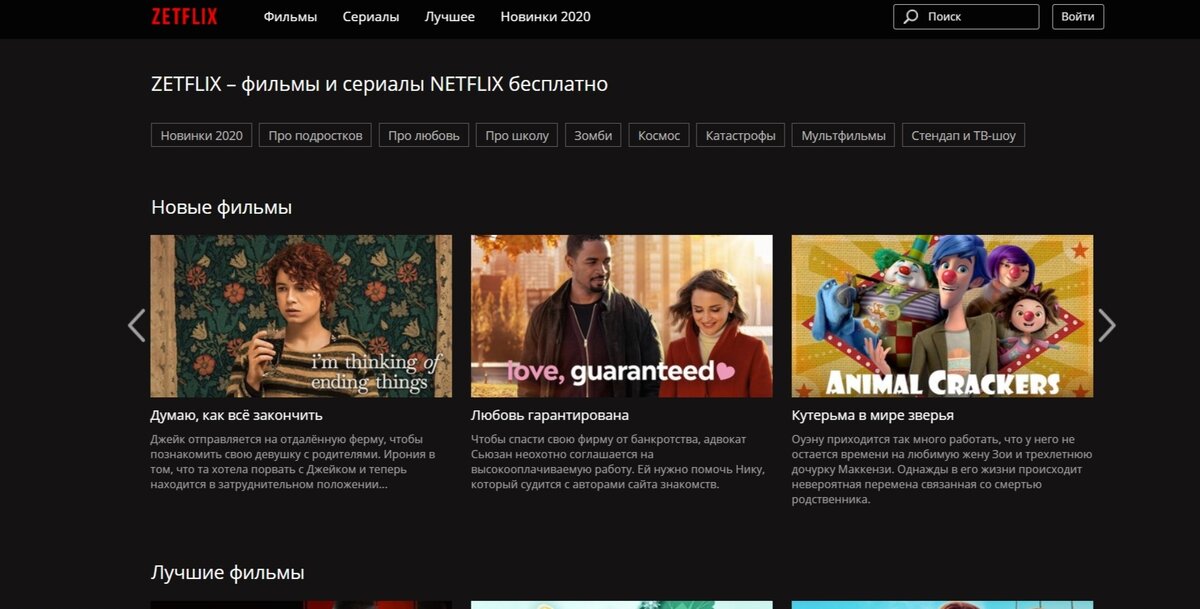Open Новинки 2020 in the top navigation
This screenshot has width=1200, height=609.
546,17
